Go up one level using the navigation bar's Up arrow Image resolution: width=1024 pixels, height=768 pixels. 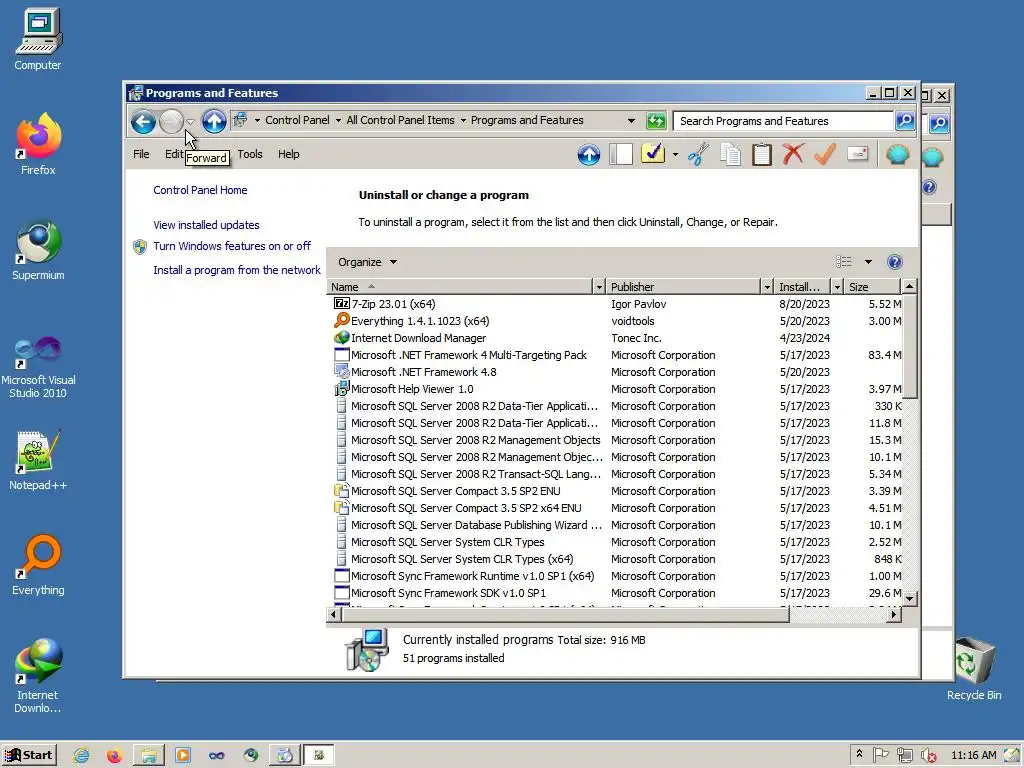pos(214,121)
